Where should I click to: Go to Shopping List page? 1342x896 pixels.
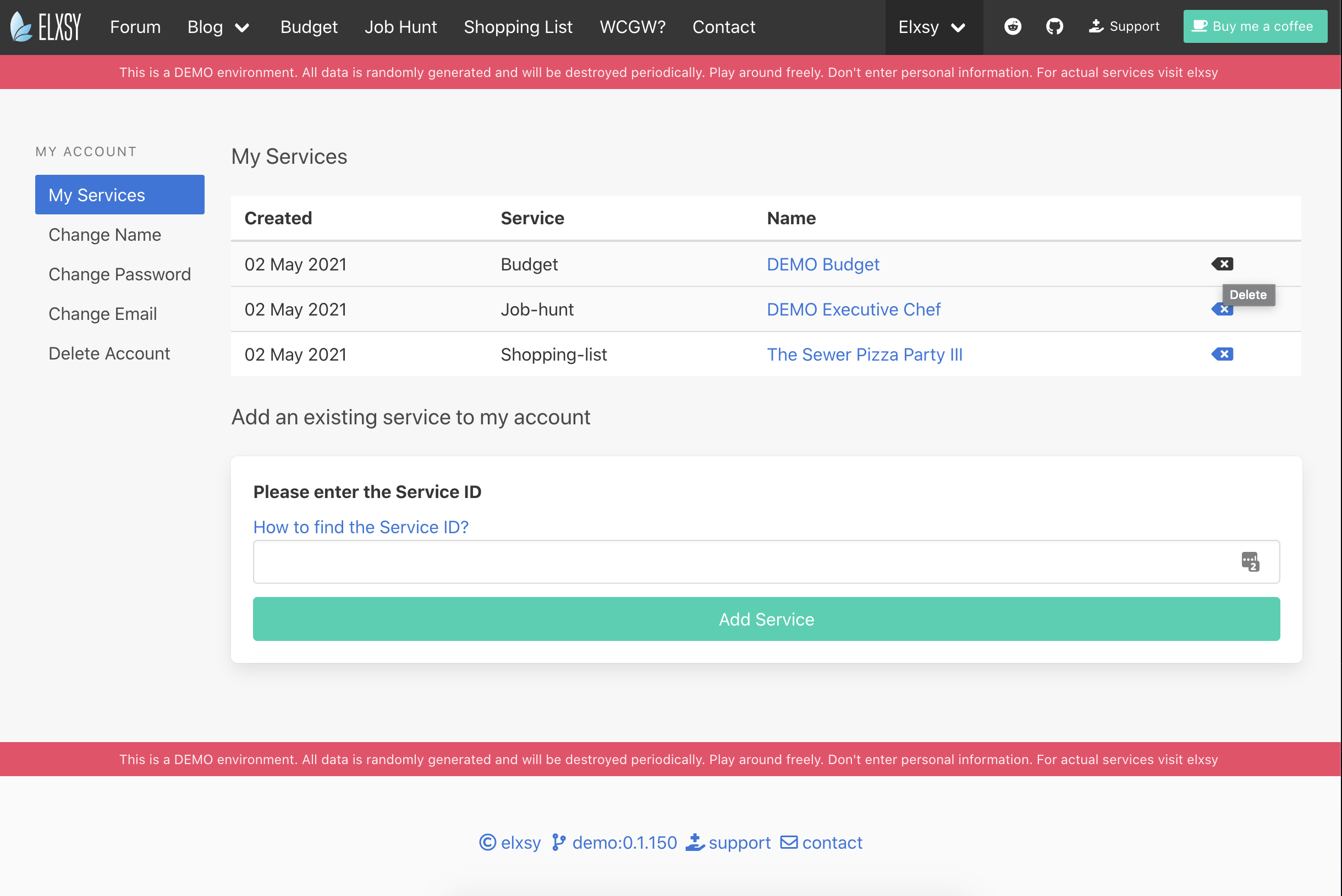[x=518, y=27]
